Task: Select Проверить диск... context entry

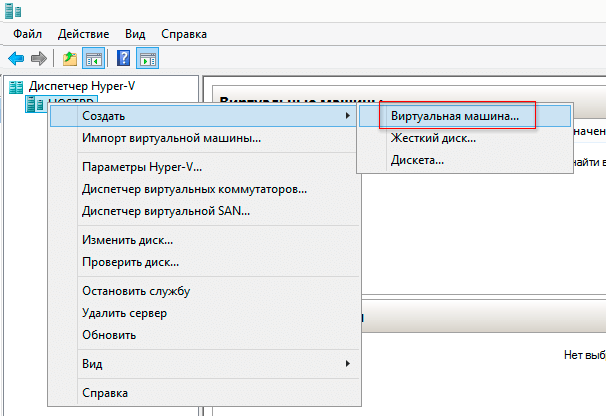Action: tap(205, 263)
